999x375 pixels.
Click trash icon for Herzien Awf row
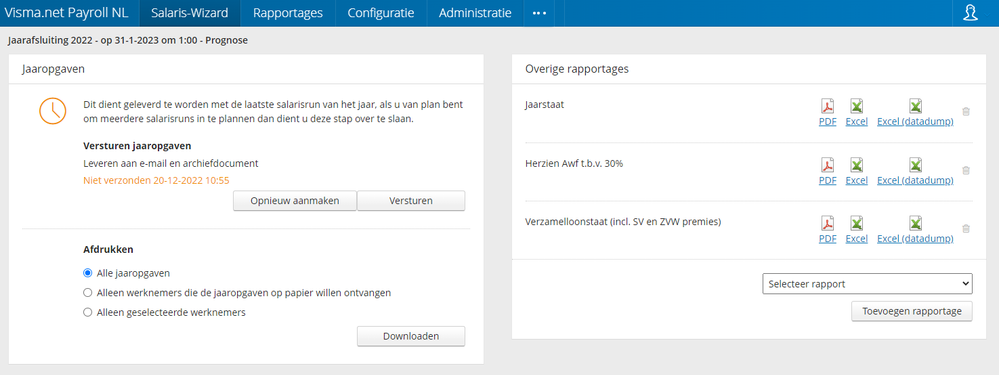[x=966, y=170]
